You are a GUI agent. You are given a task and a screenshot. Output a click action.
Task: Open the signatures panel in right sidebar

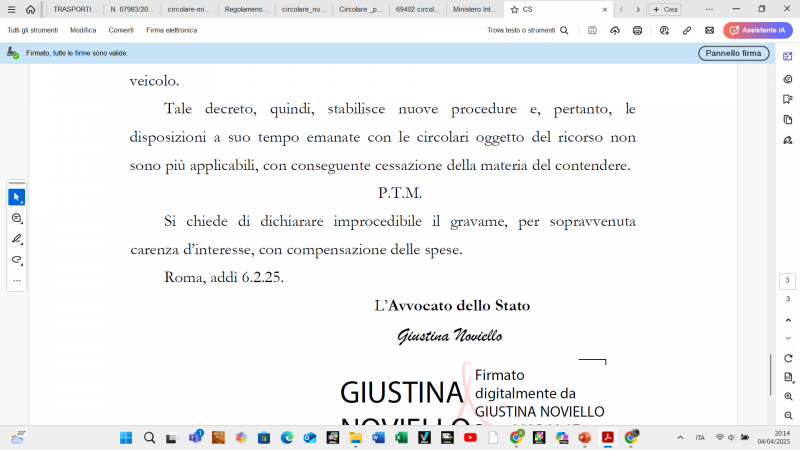tap(788, 140)
